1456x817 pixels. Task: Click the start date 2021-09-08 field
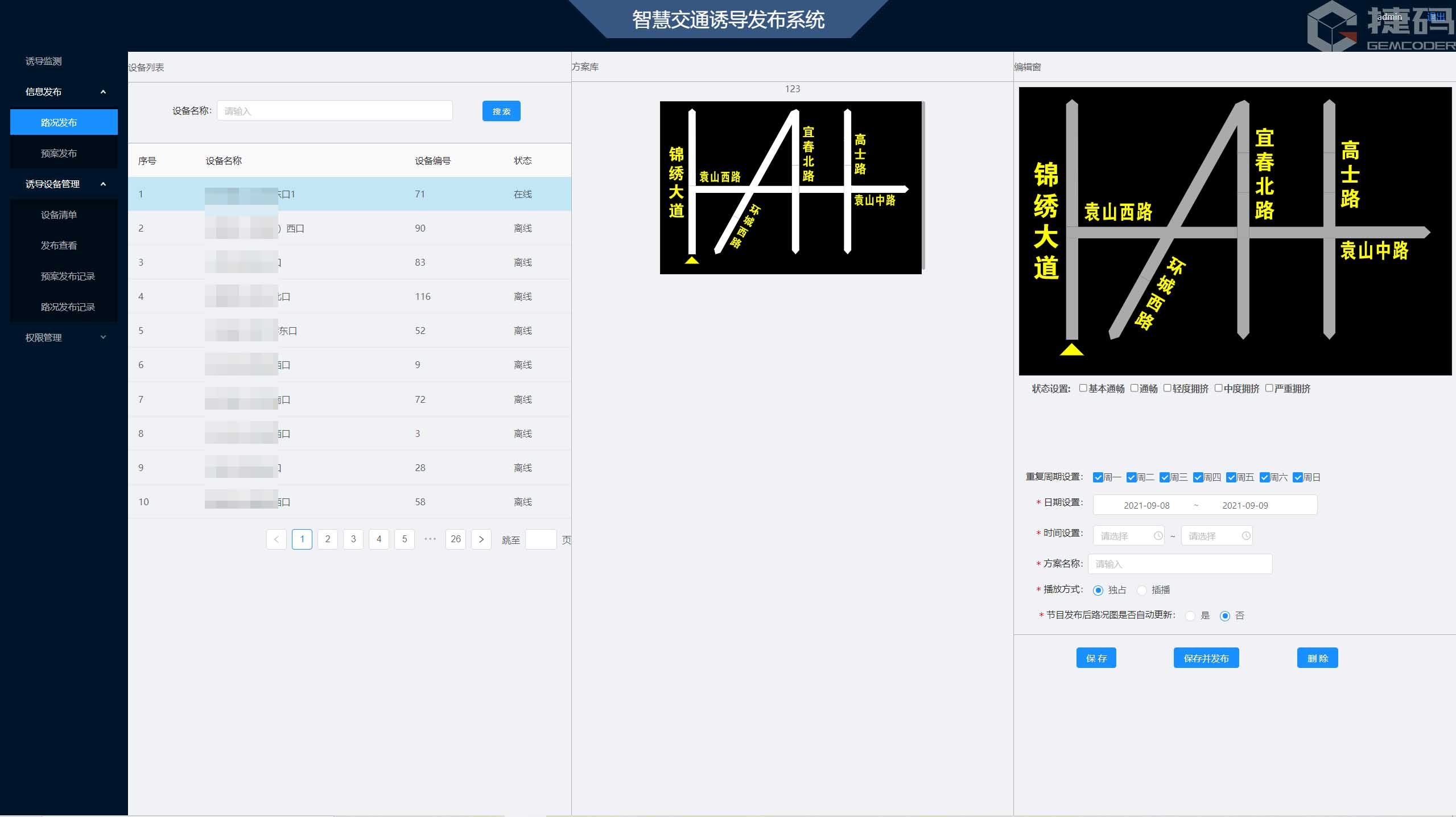click(1146, 505)
